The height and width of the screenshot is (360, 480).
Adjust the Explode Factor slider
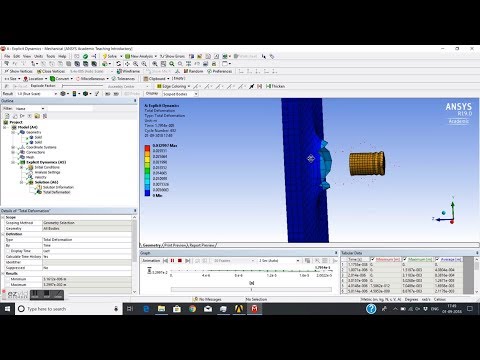coord(83,86)
